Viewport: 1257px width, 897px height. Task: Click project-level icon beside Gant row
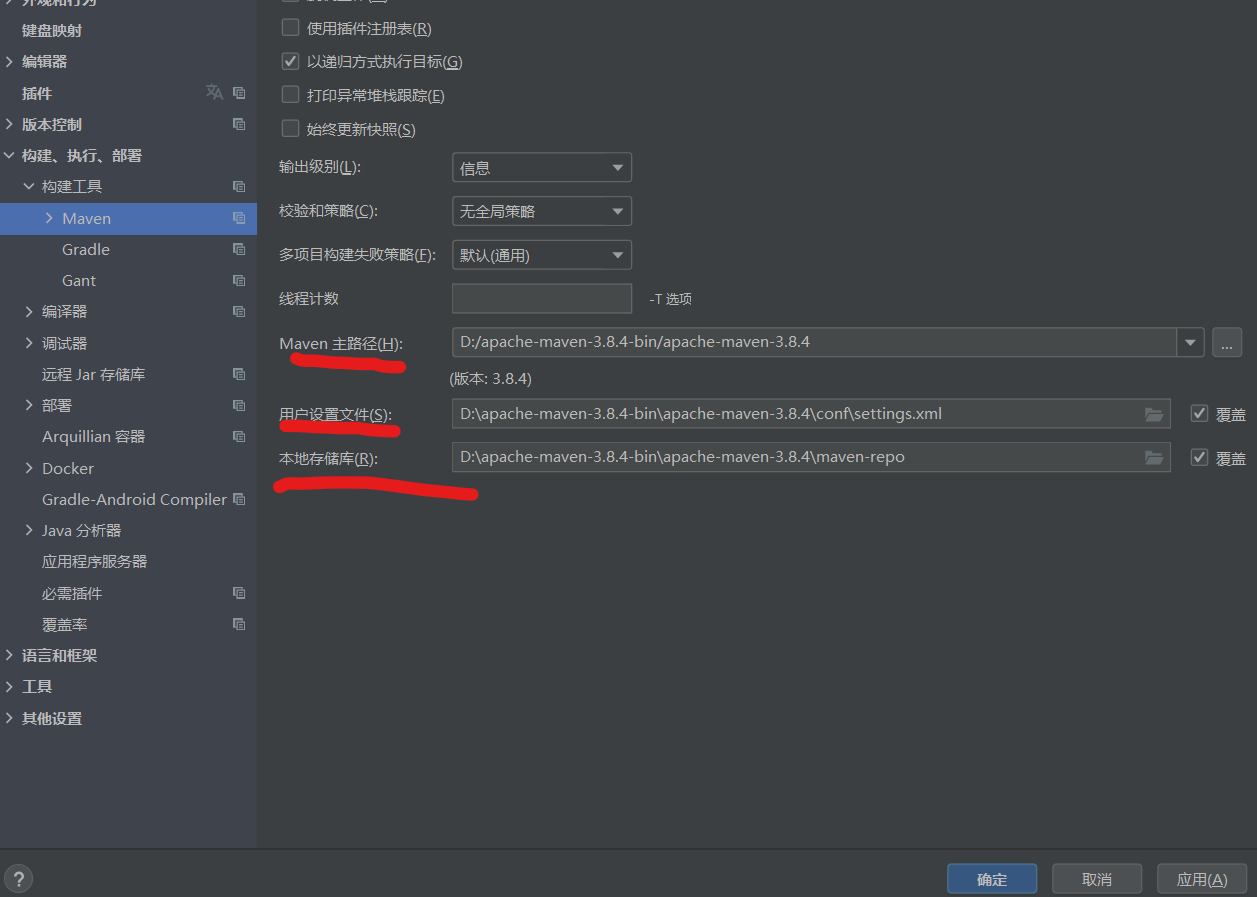[239, 280]
